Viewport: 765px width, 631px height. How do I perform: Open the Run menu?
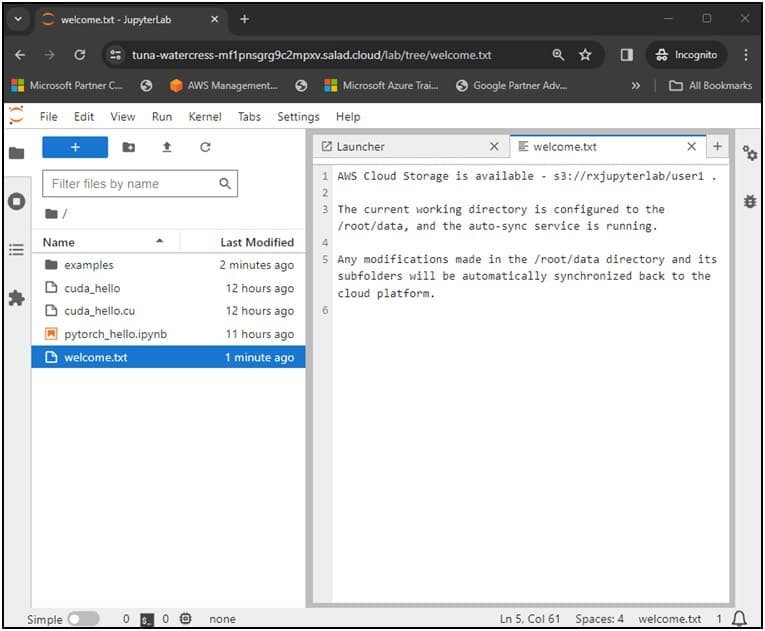pyautogui.click(x=162, y=117)
